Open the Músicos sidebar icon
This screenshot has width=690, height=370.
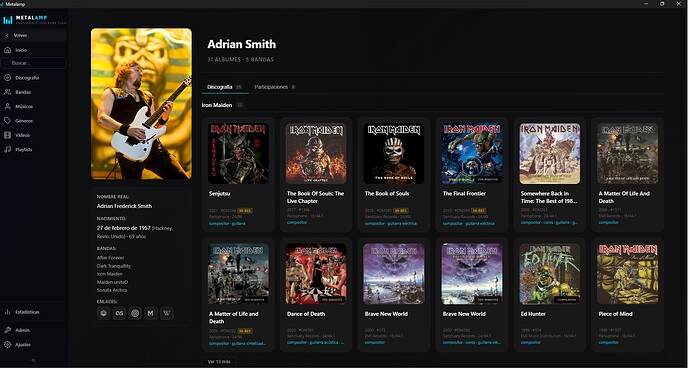tap(7, 106)
